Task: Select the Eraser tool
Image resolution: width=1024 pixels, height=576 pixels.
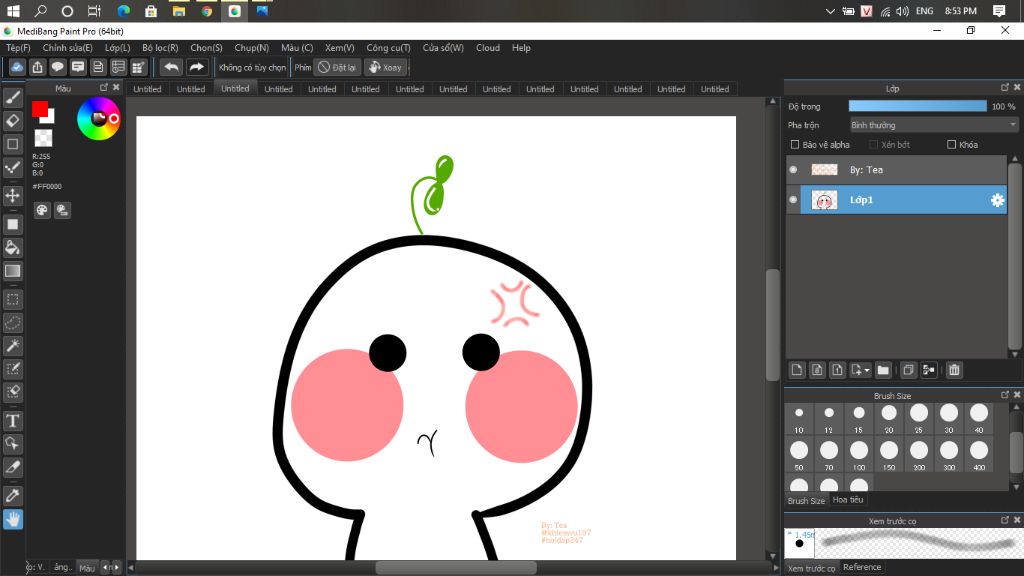Action: tap(13, 121)
